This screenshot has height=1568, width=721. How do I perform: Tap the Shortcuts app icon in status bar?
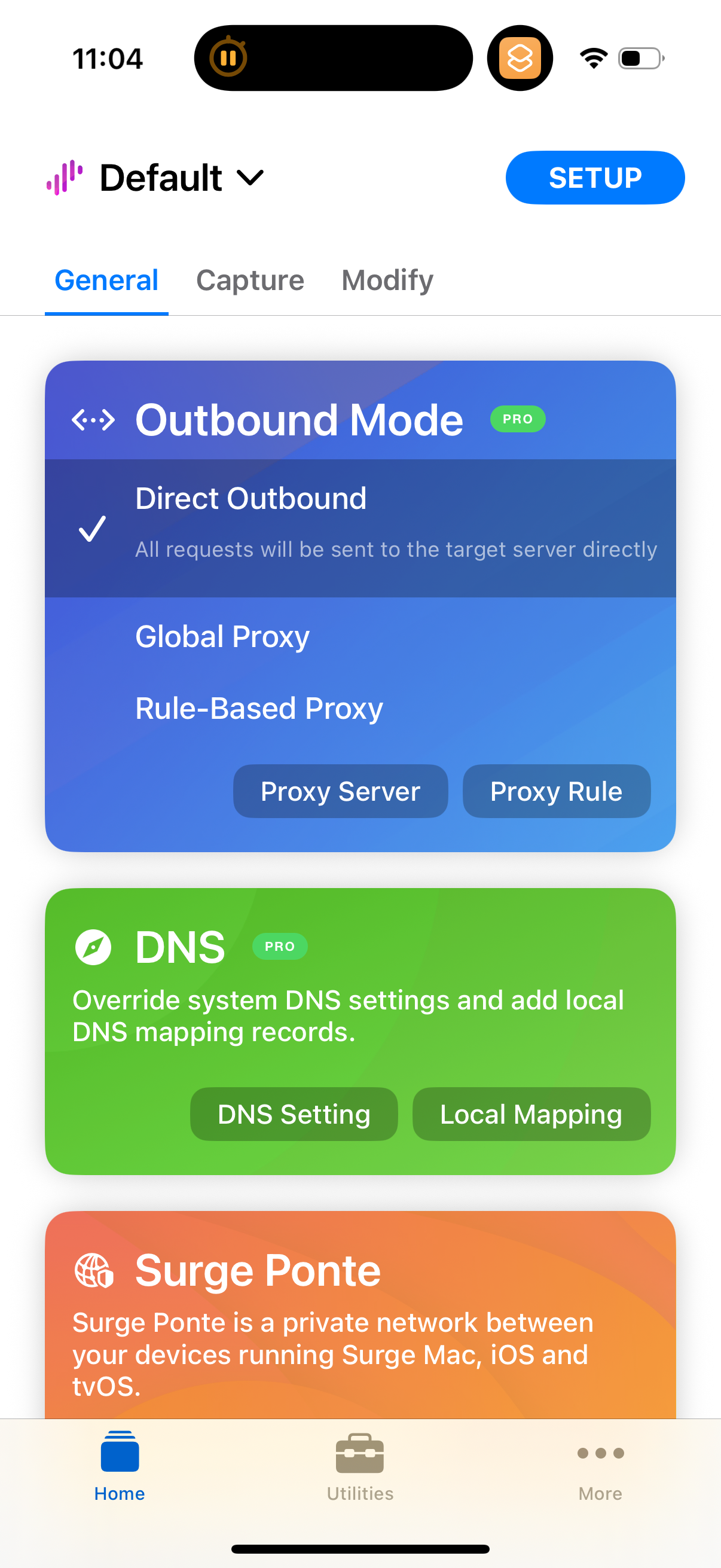pos(520,59)
